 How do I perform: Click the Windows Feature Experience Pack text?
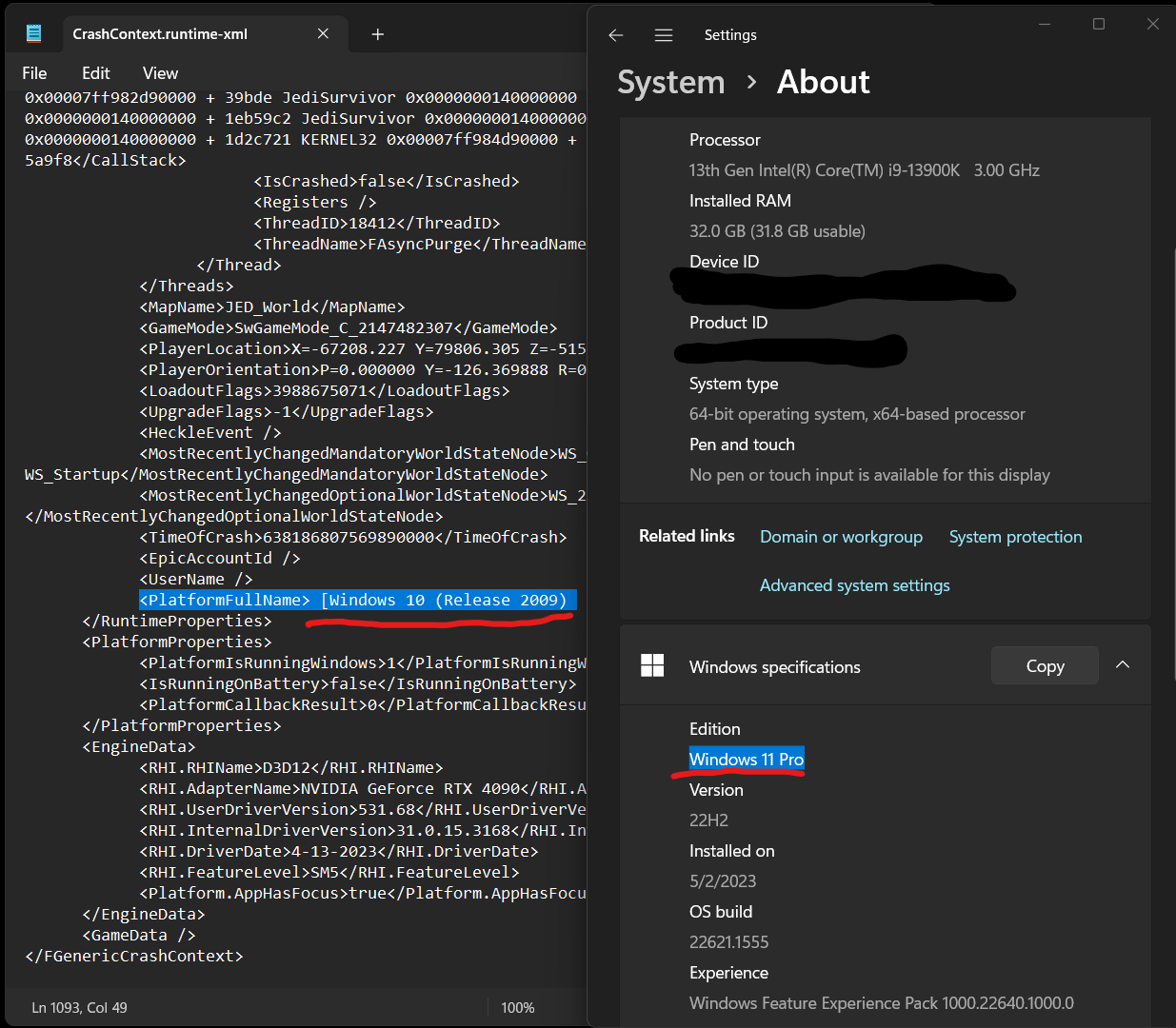(x=882, y=1002)
